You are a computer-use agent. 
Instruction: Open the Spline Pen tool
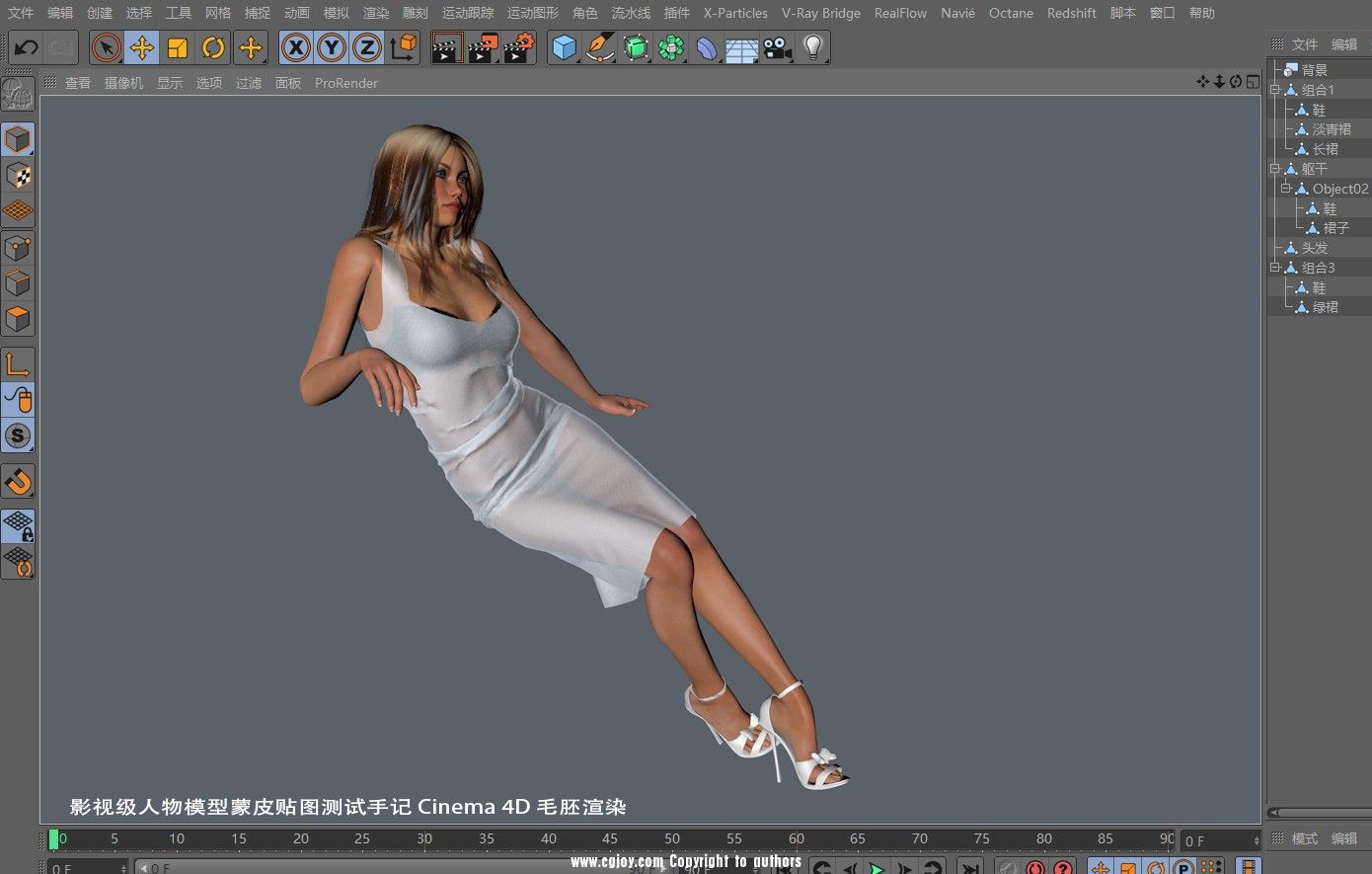coord(599,47)
